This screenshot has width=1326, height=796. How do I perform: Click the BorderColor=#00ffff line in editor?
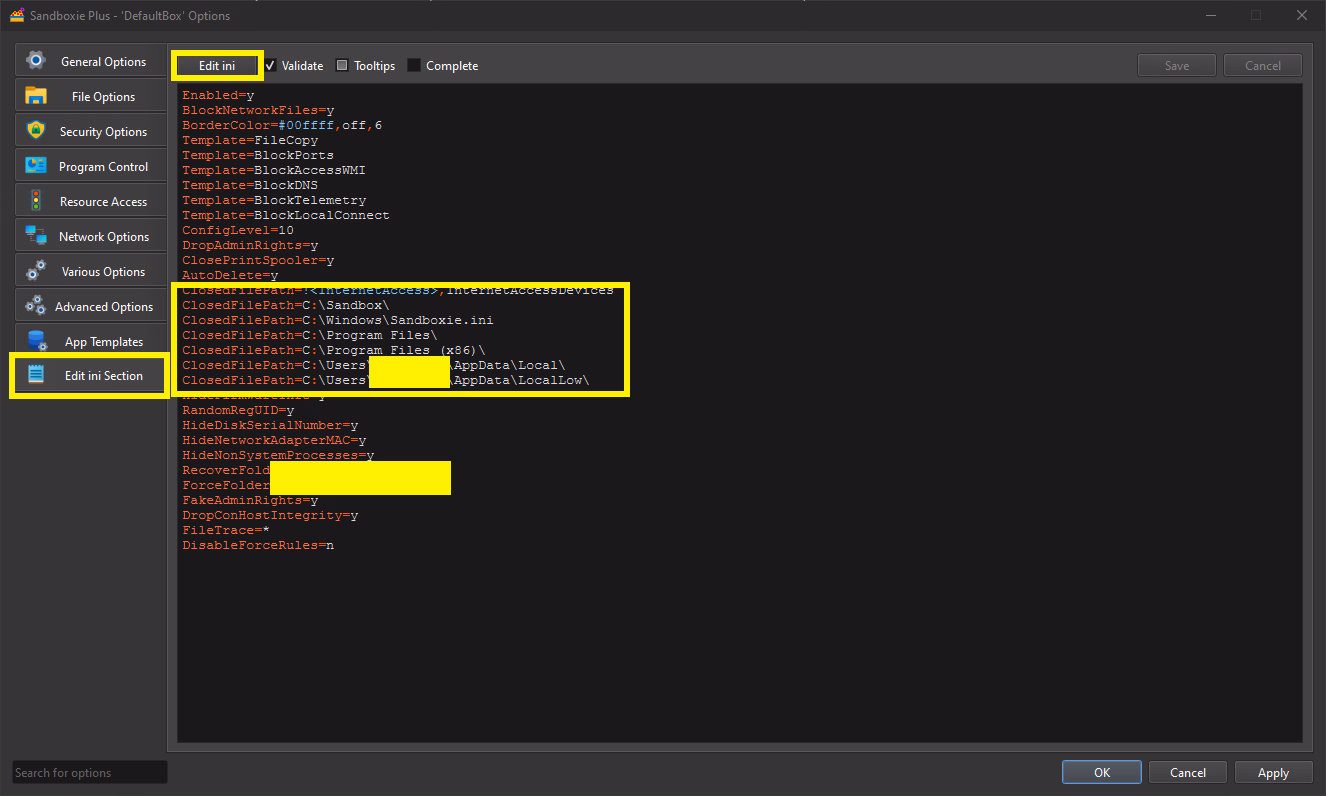[x=282, y=125]
